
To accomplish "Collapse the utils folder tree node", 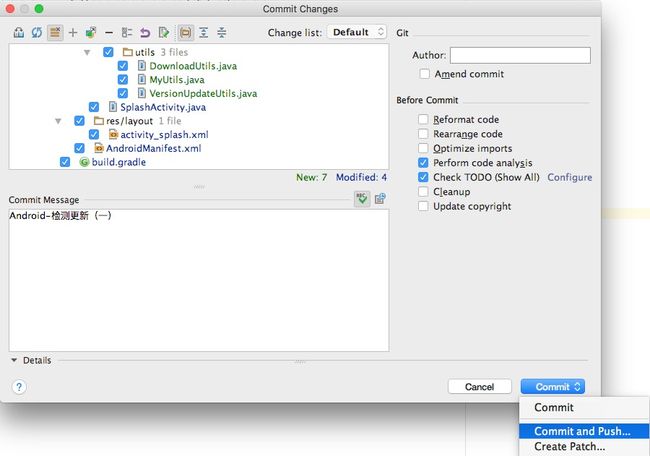I will [87, 52].
